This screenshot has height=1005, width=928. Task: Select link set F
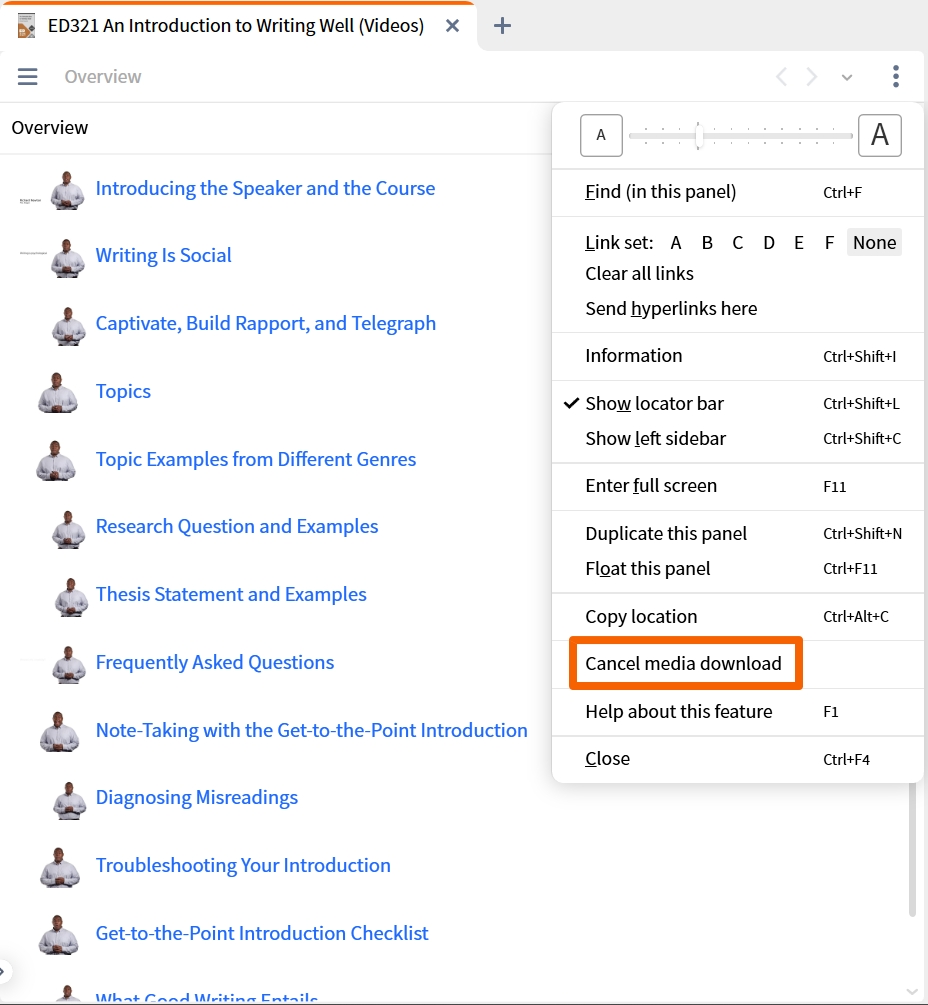tap(829, 243)
